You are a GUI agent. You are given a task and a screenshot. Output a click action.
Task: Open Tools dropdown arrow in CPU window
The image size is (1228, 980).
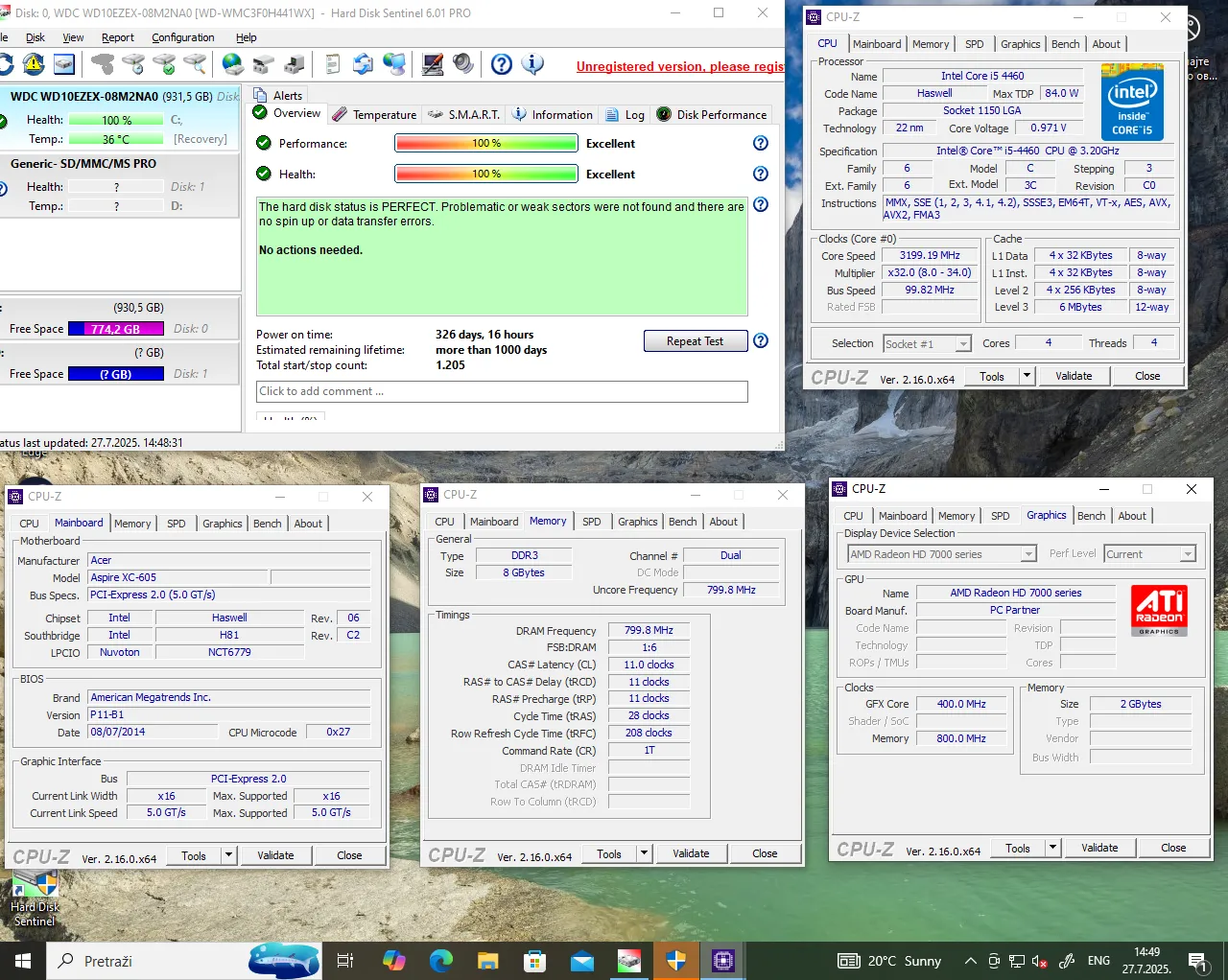1027,376
